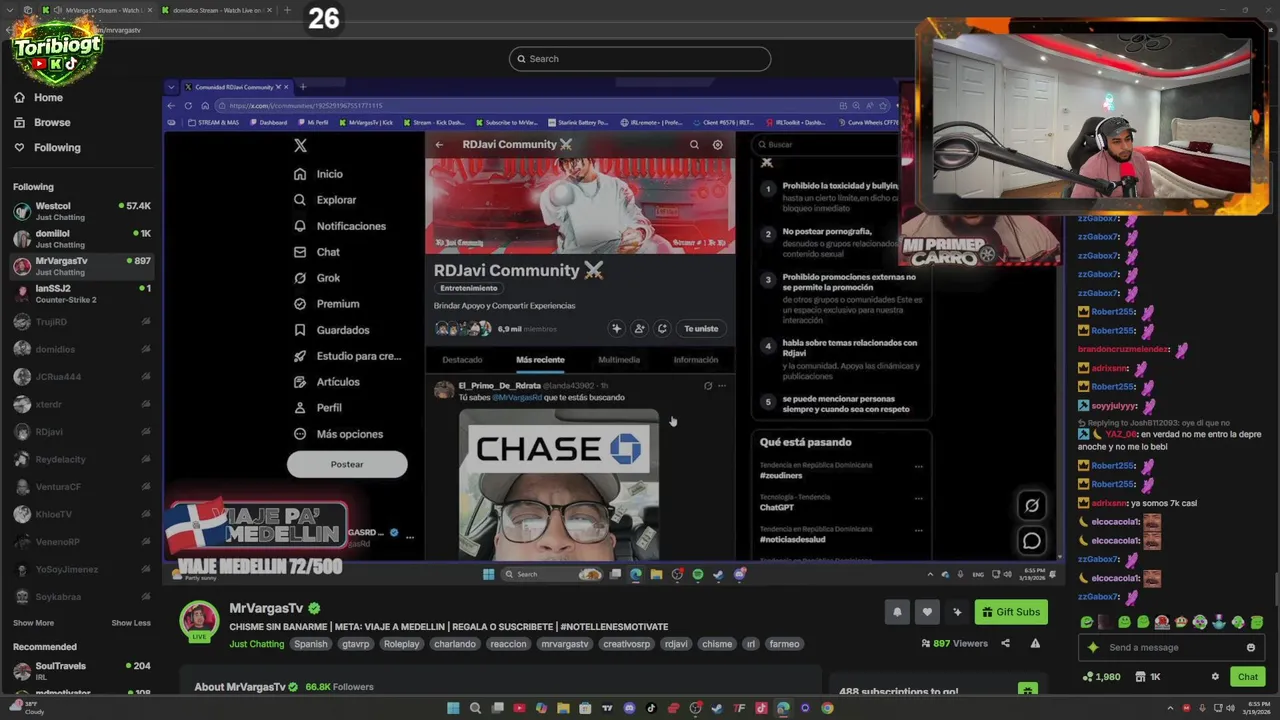Open the Multimedia tab in RDJavi Community
The height and width of the screenshot is (720, 1280).
[x=619, y=360]
